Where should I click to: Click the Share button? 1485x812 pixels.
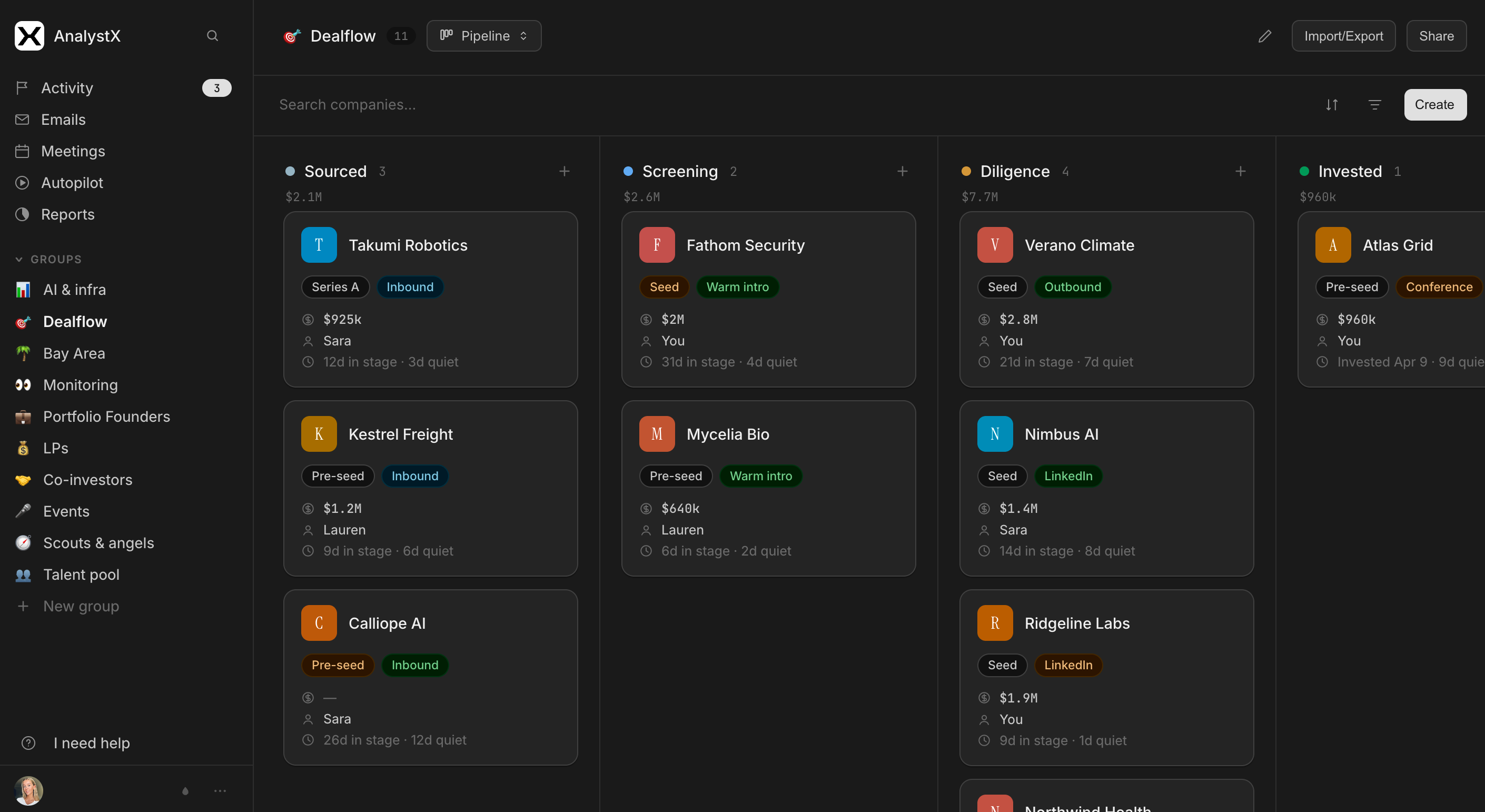pyautogui.click(x=1436, y=36)
